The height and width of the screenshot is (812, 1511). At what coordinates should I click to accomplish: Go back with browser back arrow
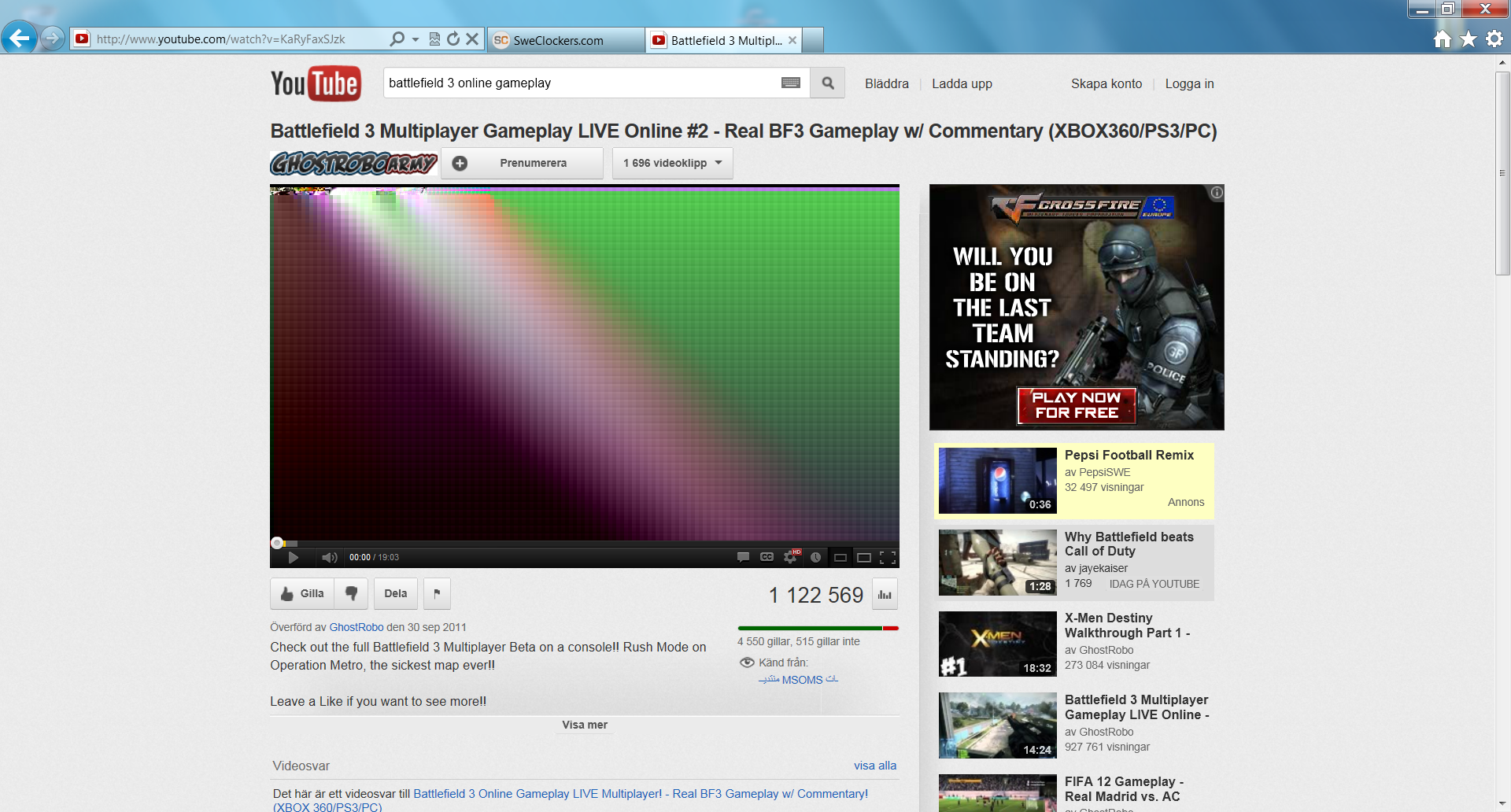tap(20, 38)
